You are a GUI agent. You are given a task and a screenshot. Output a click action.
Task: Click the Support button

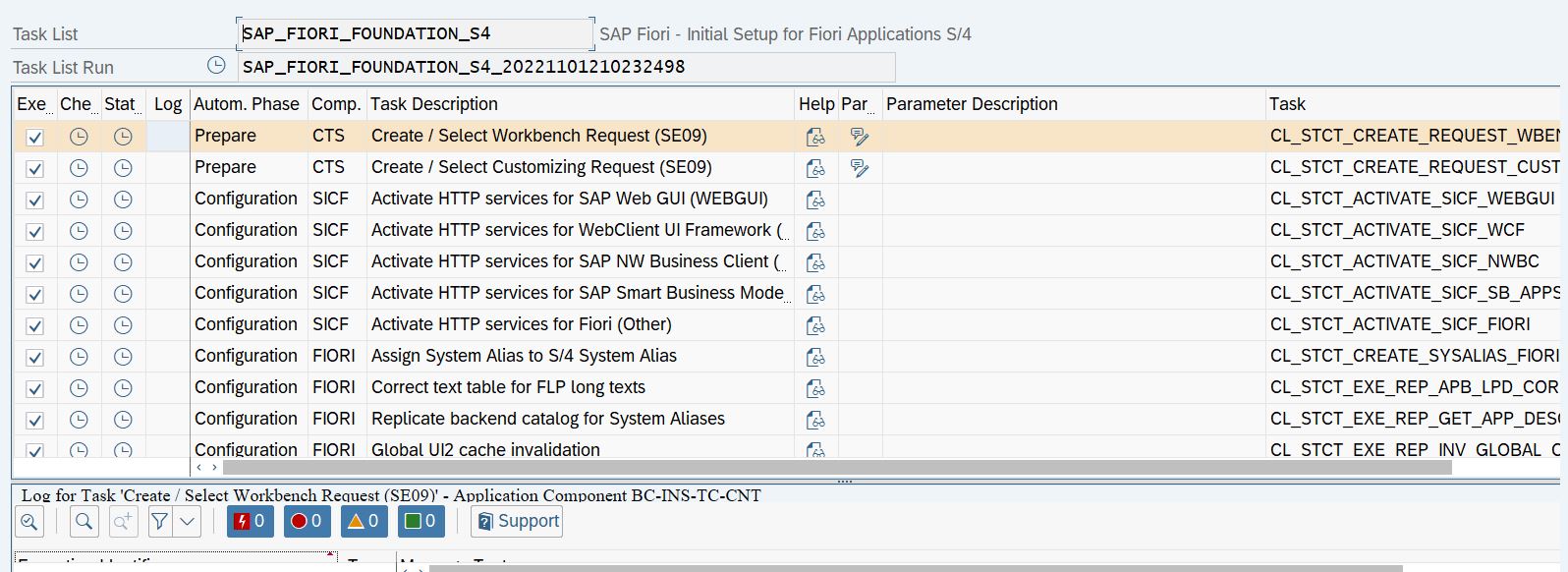(517, 521)
